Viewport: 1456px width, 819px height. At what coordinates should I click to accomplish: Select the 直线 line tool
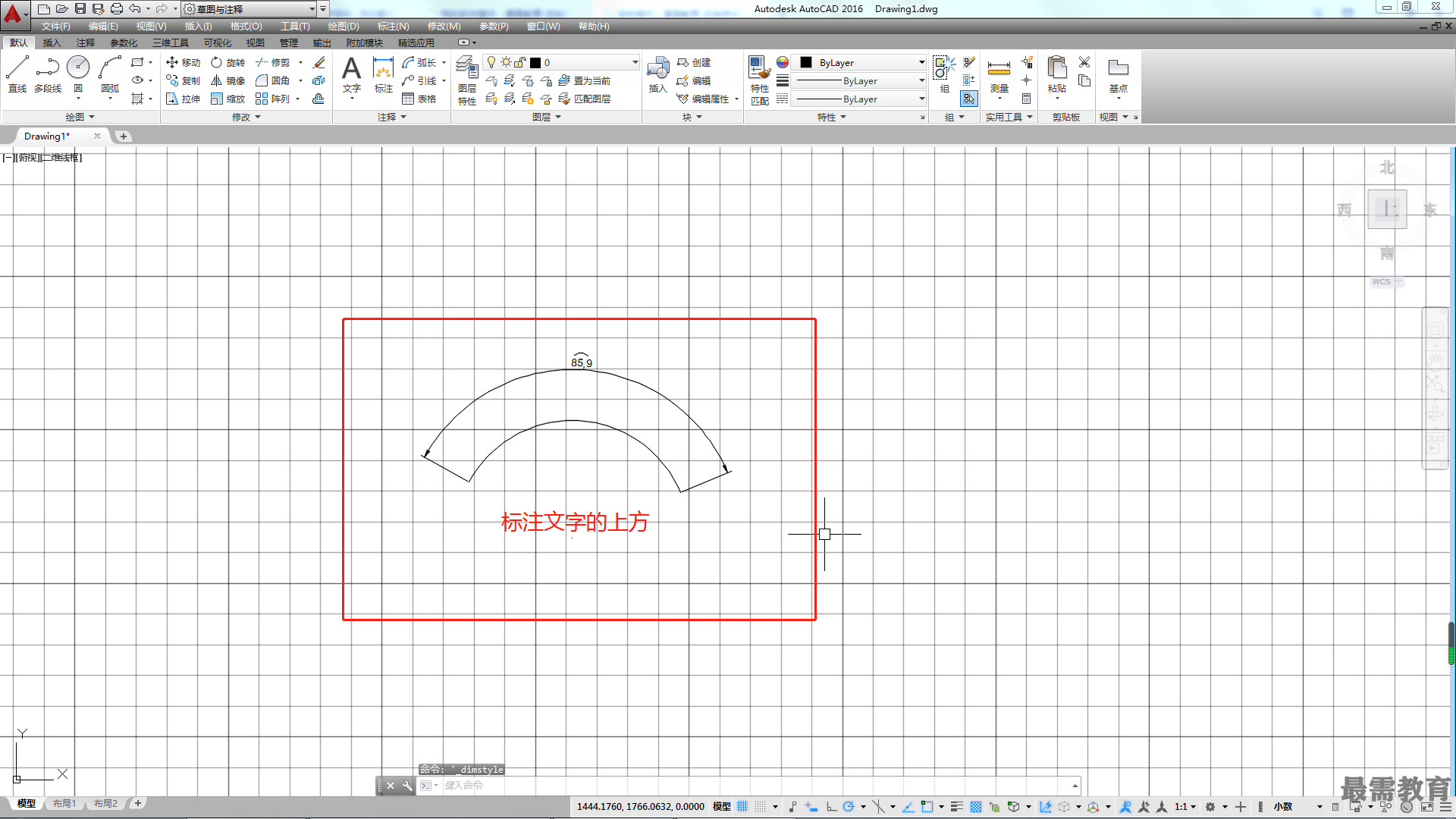17,74
